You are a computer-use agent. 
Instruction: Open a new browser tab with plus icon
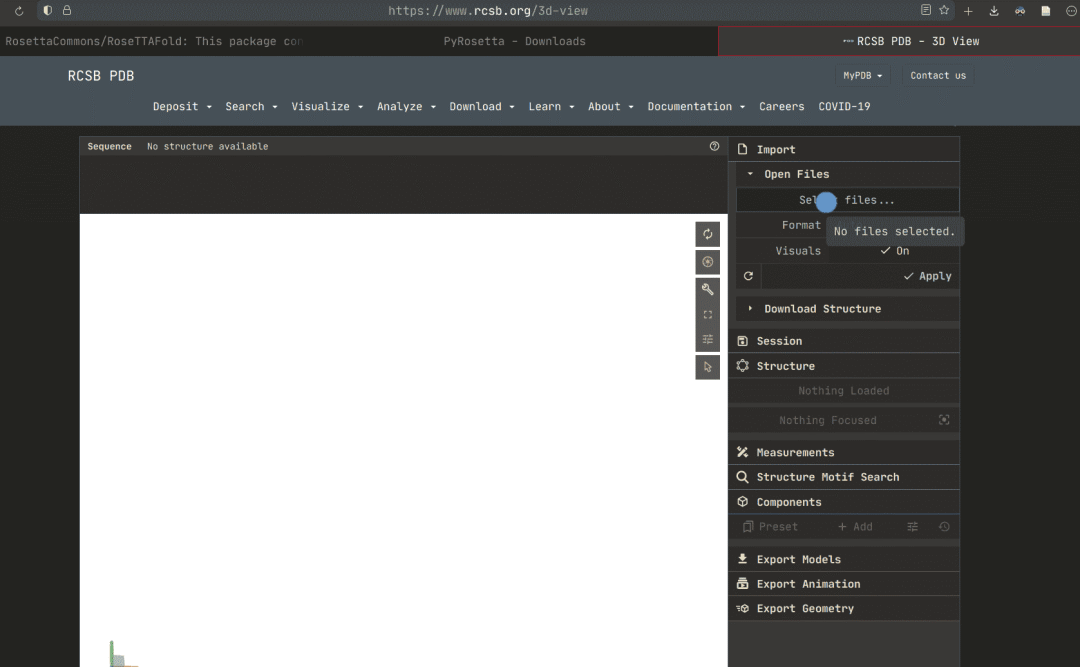click(968, 11)
